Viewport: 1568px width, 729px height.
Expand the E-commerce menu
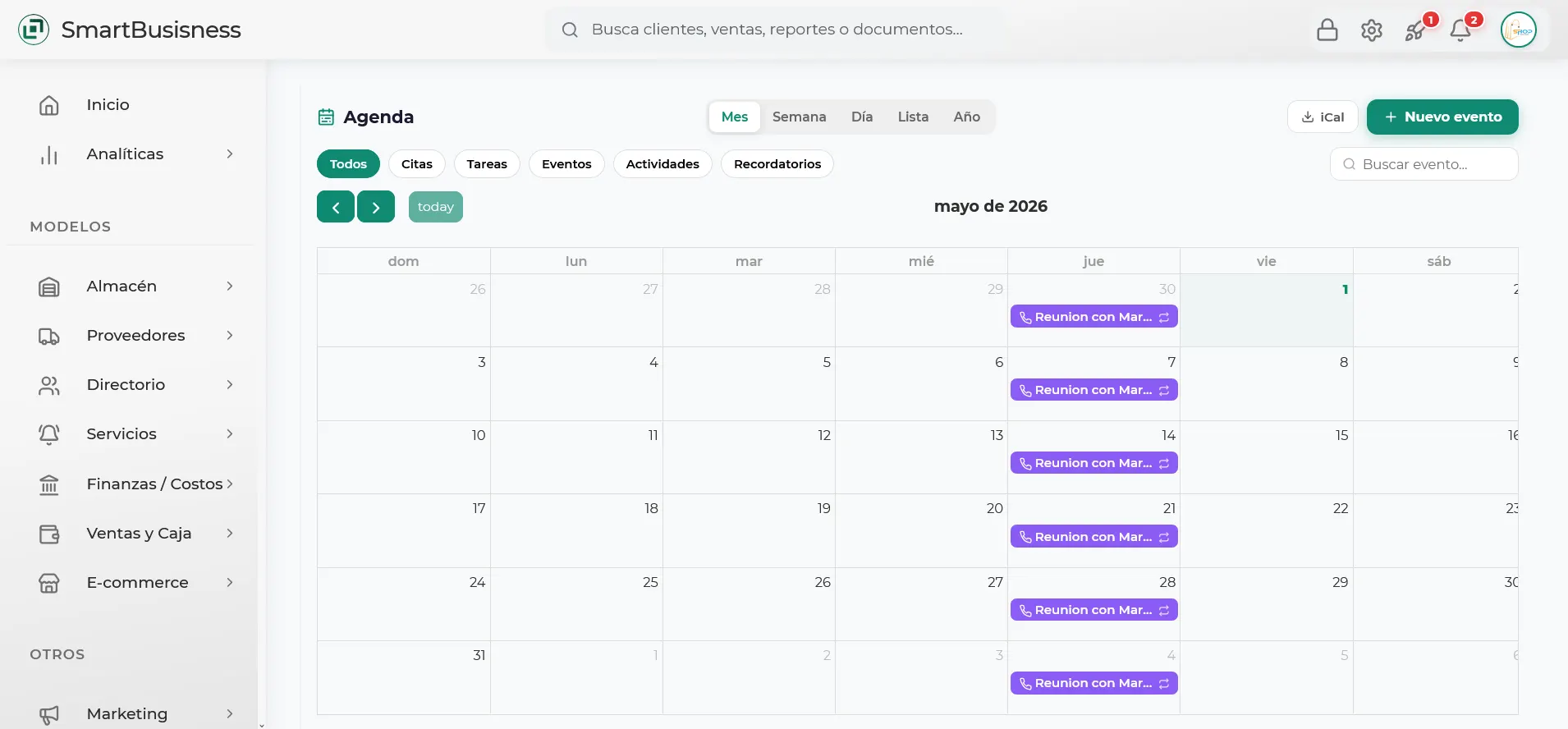click(x=136, y=583)
